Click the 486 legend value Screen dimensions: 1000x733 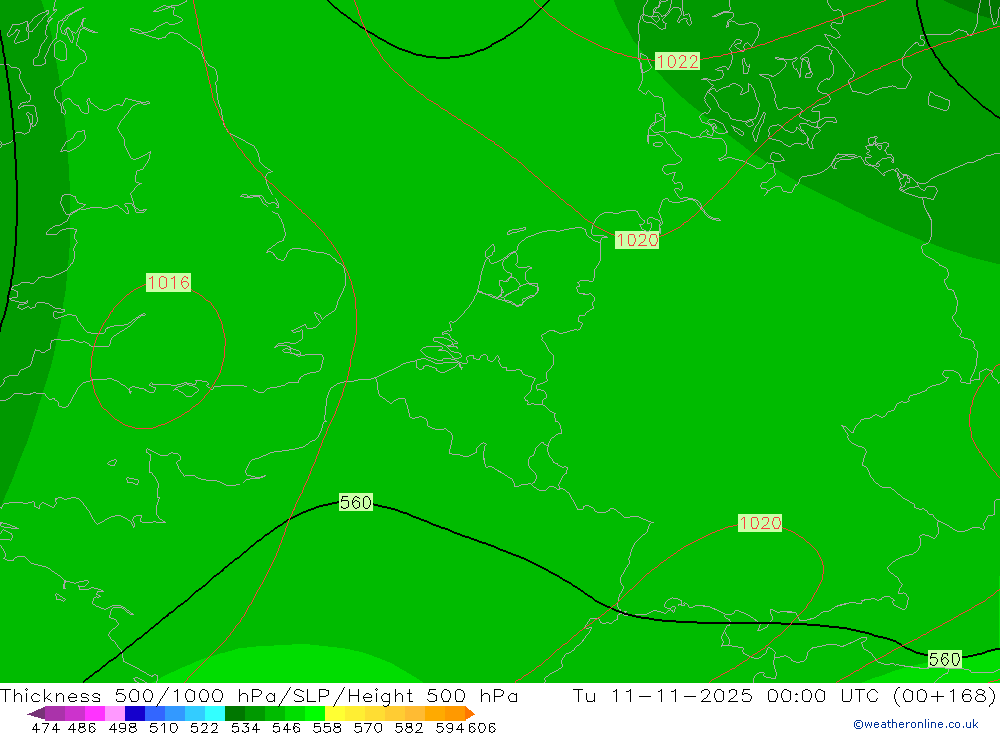click(82, 727)
